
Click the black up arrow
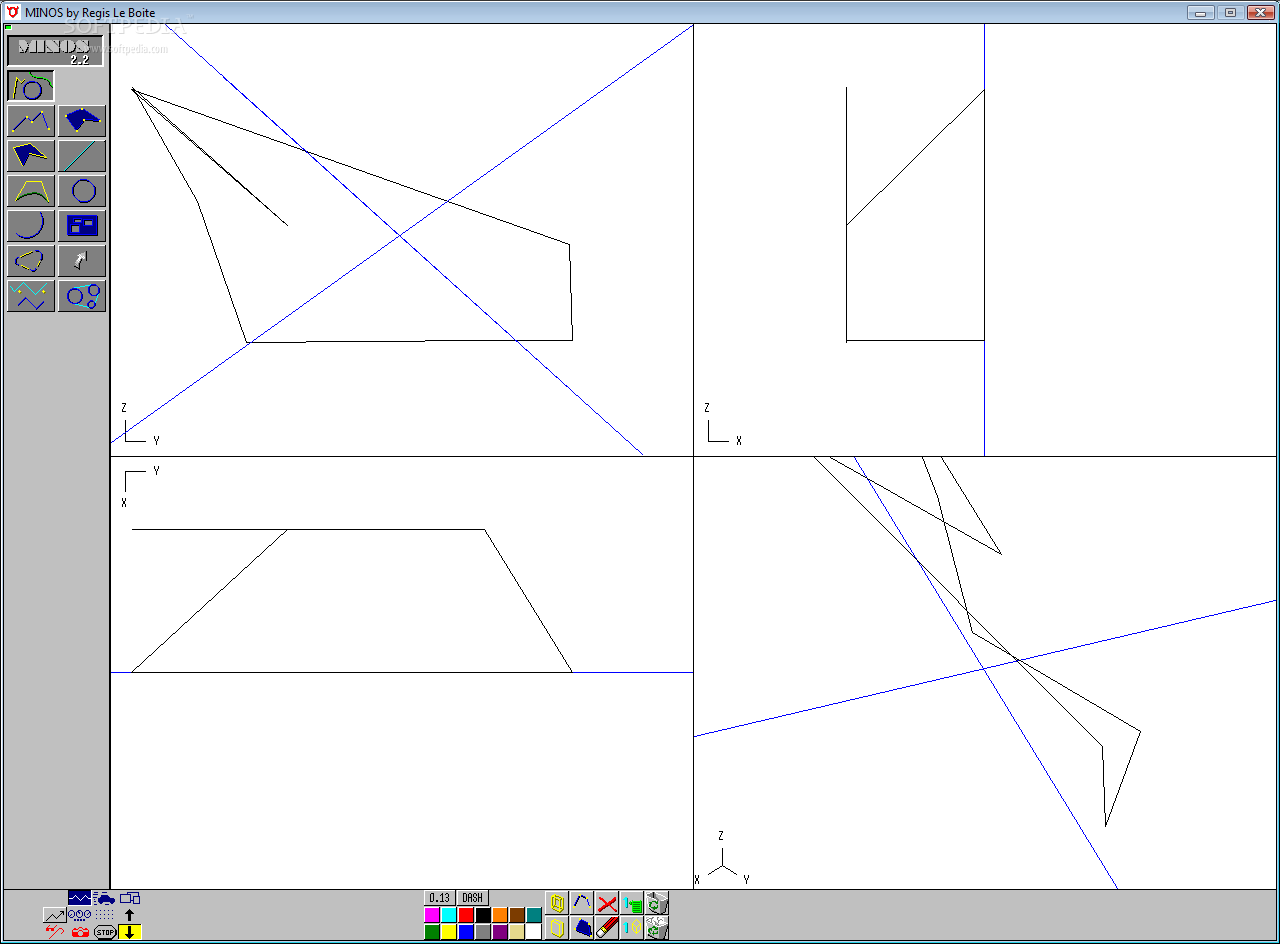[130, 915]
